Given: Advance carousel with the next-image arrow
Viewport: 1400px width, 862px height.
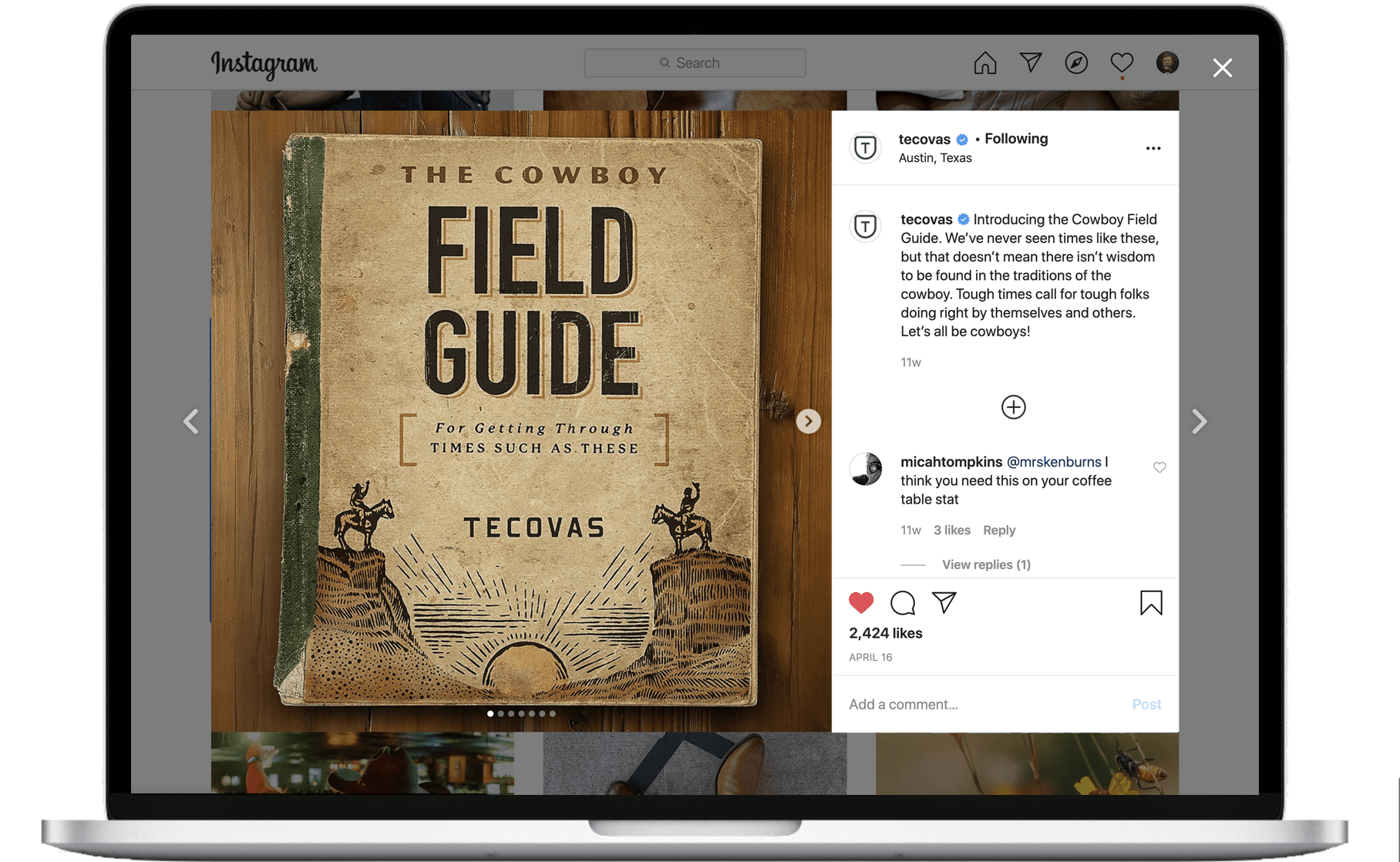Looking at the screenshot, I should pos(808,421).
